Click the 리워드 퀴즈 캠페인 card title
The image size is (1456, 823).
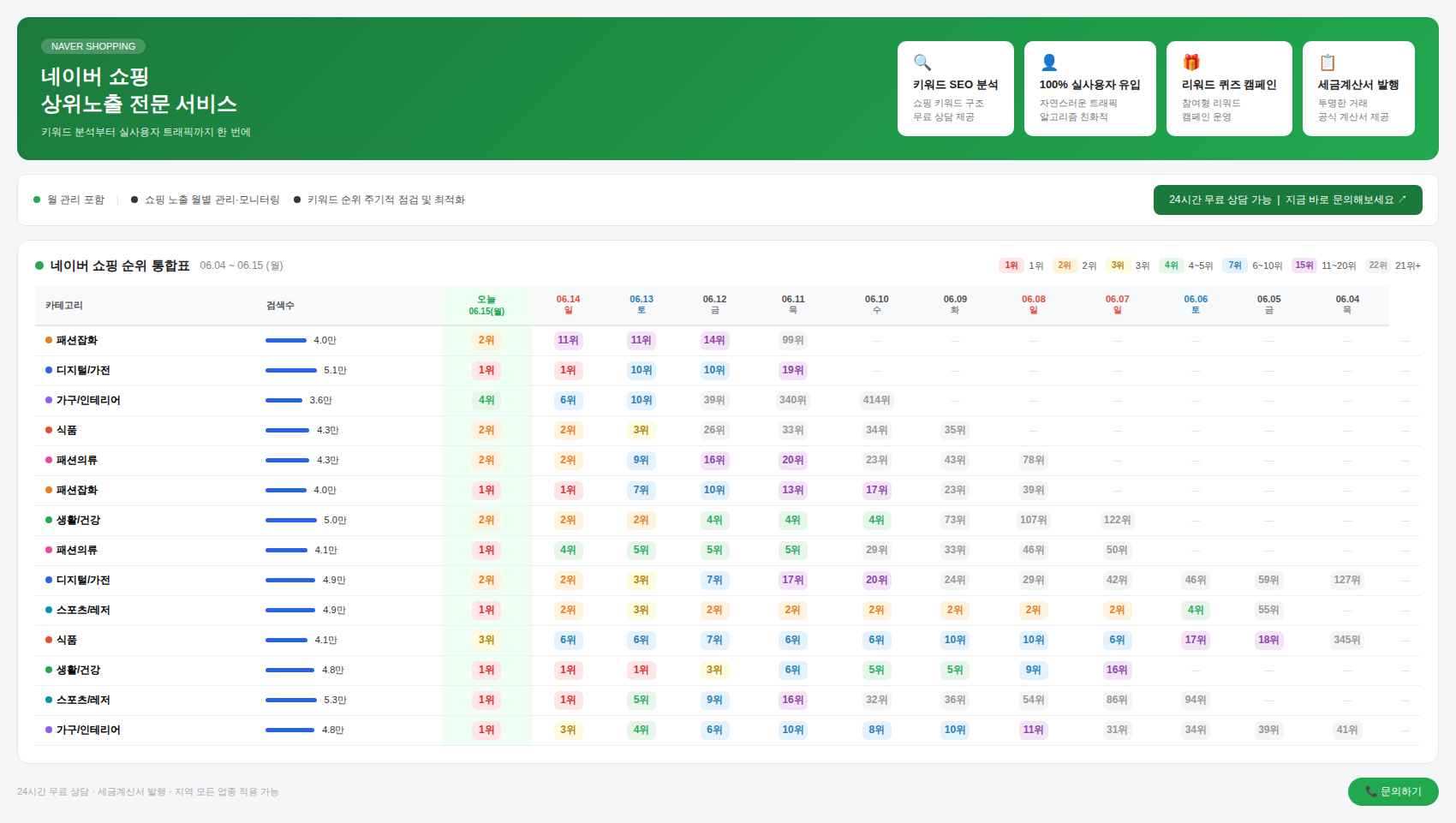(1229, 85)
